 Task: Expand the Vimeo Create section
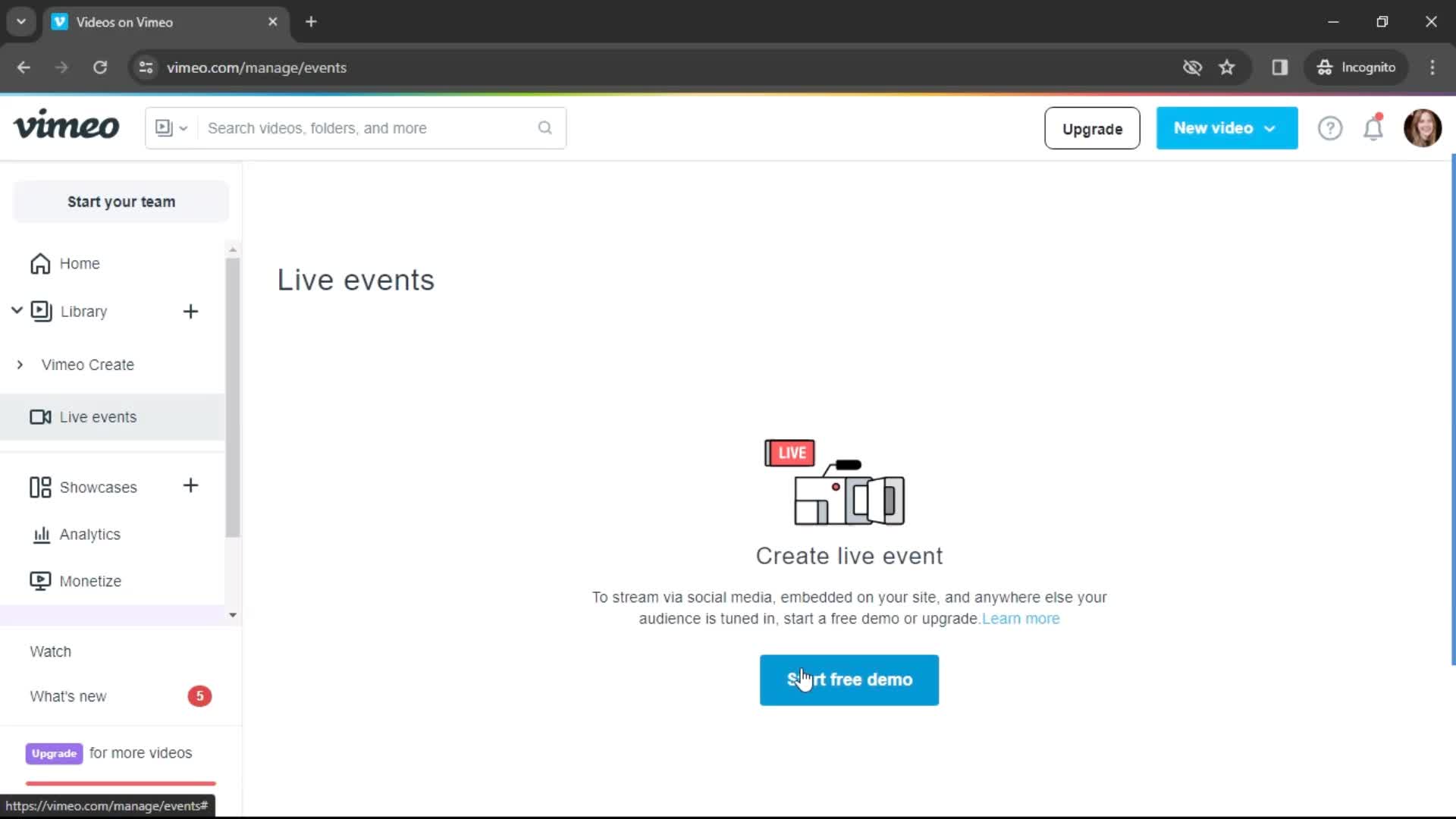click(20, 364)
